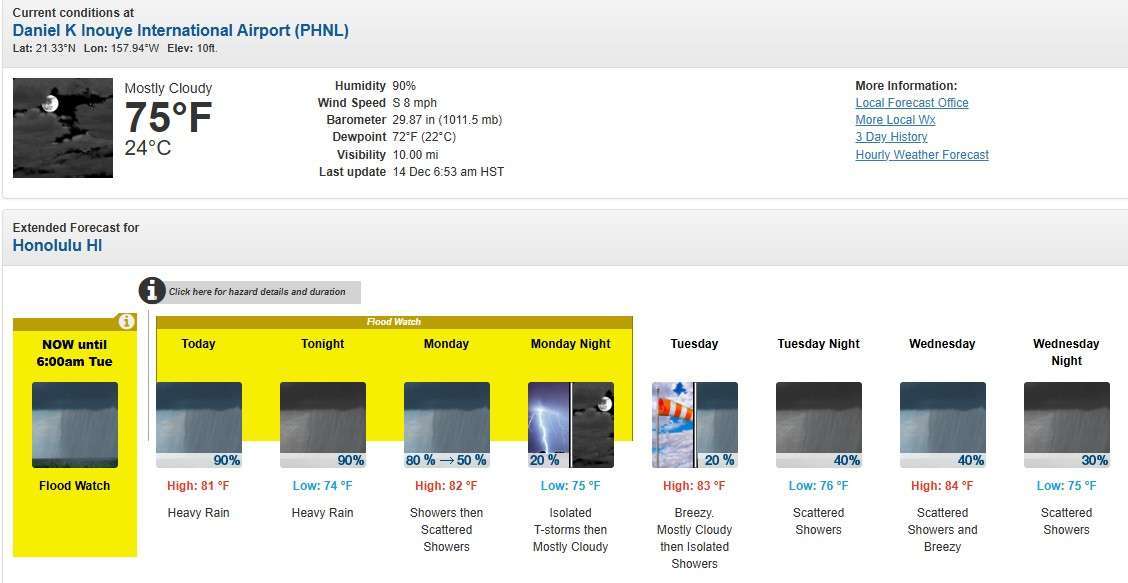Click the Flood Watch banner above forecast

[394, 322]
